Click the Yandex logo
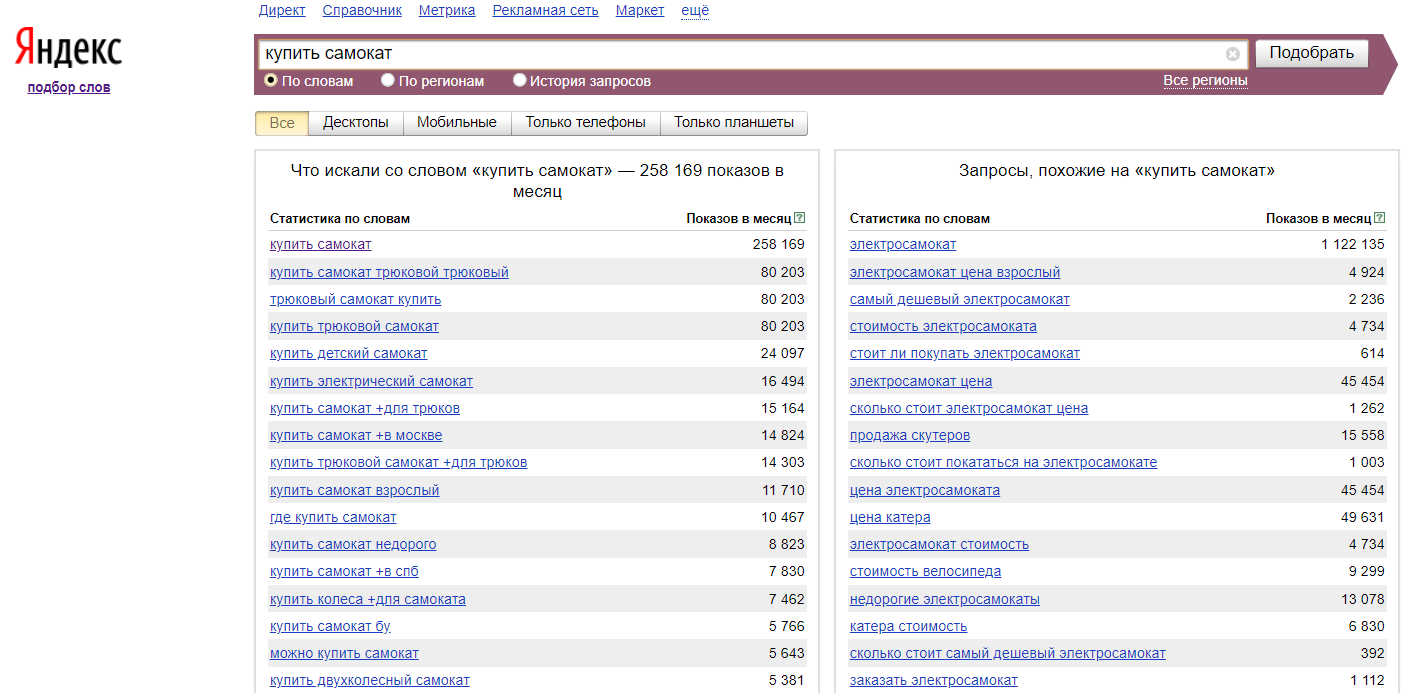Viewport: 1425px width, 693px height. pyautogui.click(x=68, y=49)
